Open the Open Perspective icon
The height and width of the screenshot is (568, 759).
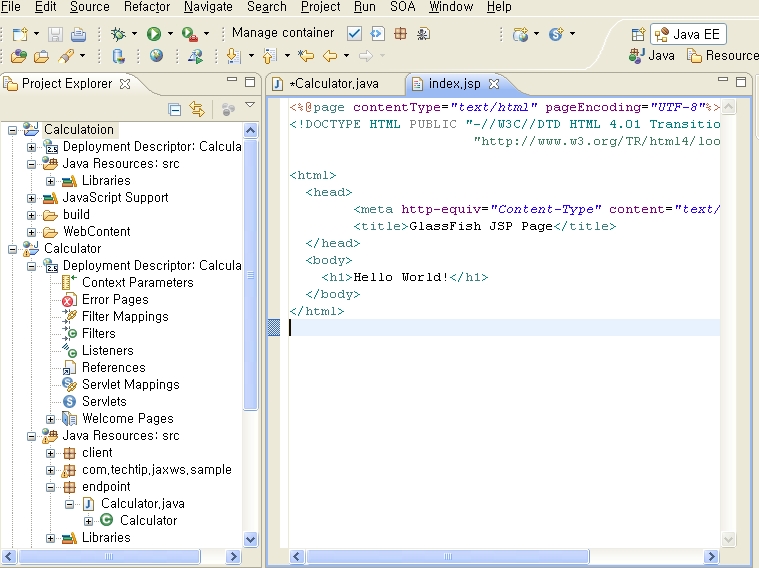637,34
